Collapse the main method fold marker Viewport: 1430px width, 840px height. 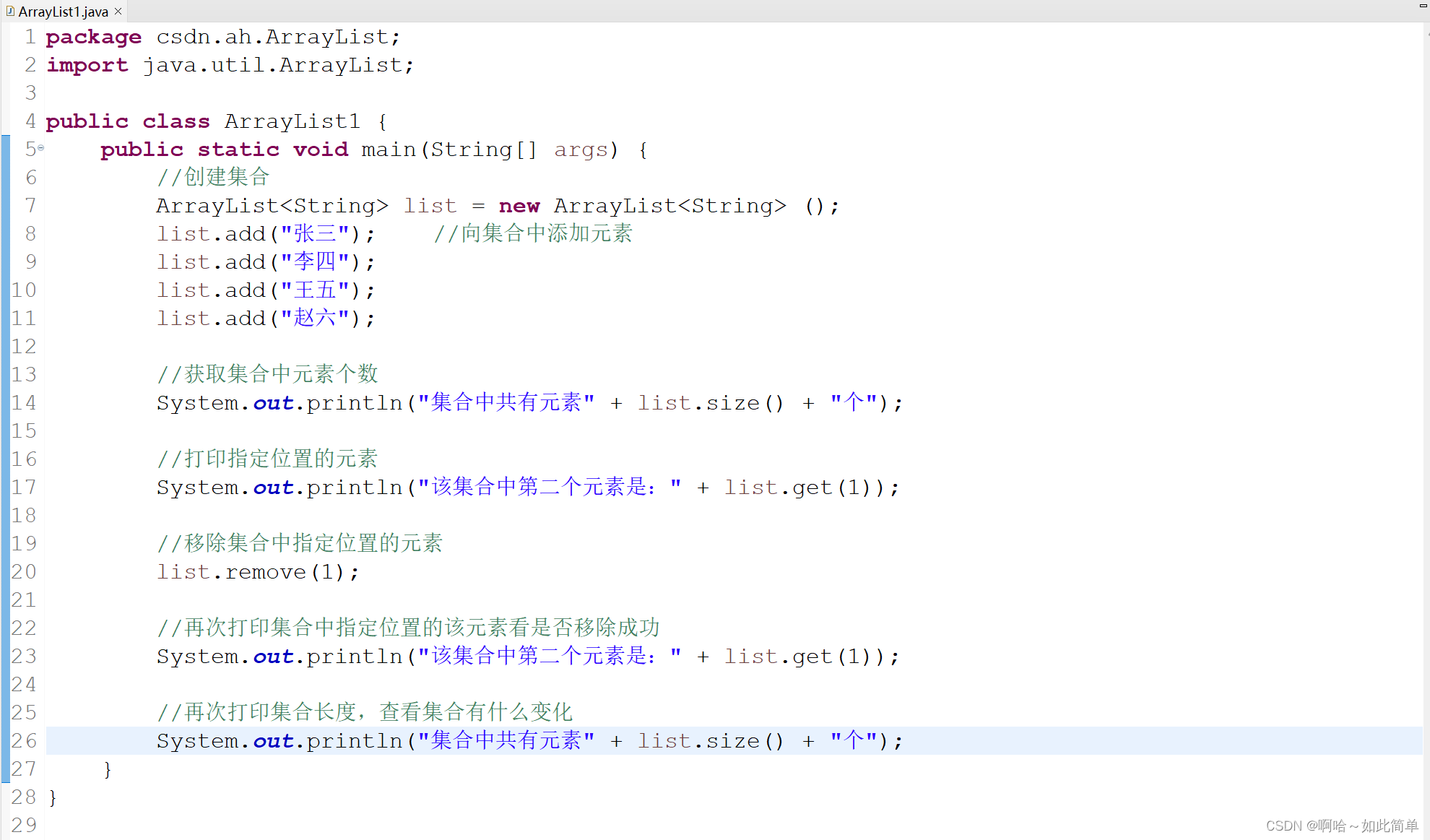tap(41, 148)
